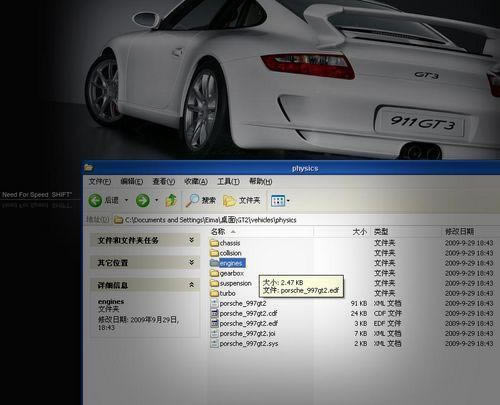The height and width of the screenshot is (405, 500).
Task: Select the chassis folder icon
Action: coord(214,243)
